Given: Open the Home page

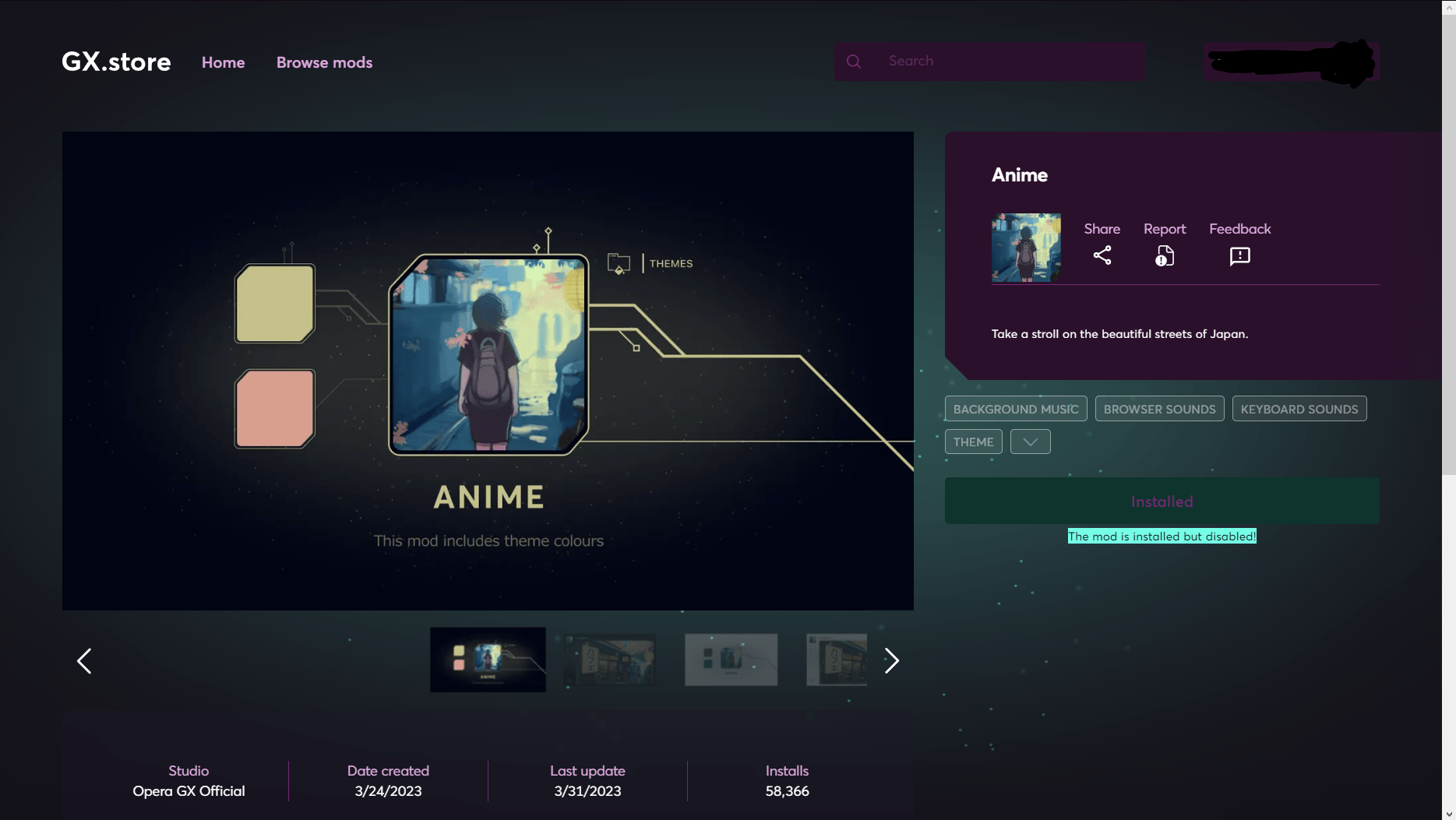Looking at the screenshot, I should tap(223, 62).
